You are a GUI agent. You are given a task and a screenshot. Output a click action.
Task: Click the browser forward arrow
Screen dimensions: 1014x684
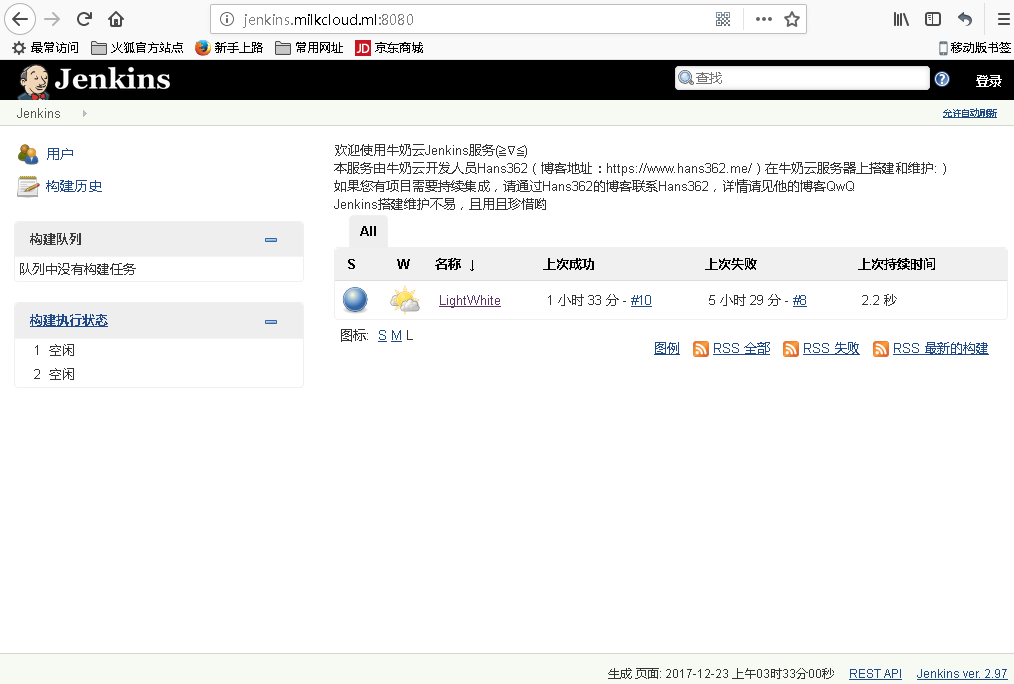52,19
